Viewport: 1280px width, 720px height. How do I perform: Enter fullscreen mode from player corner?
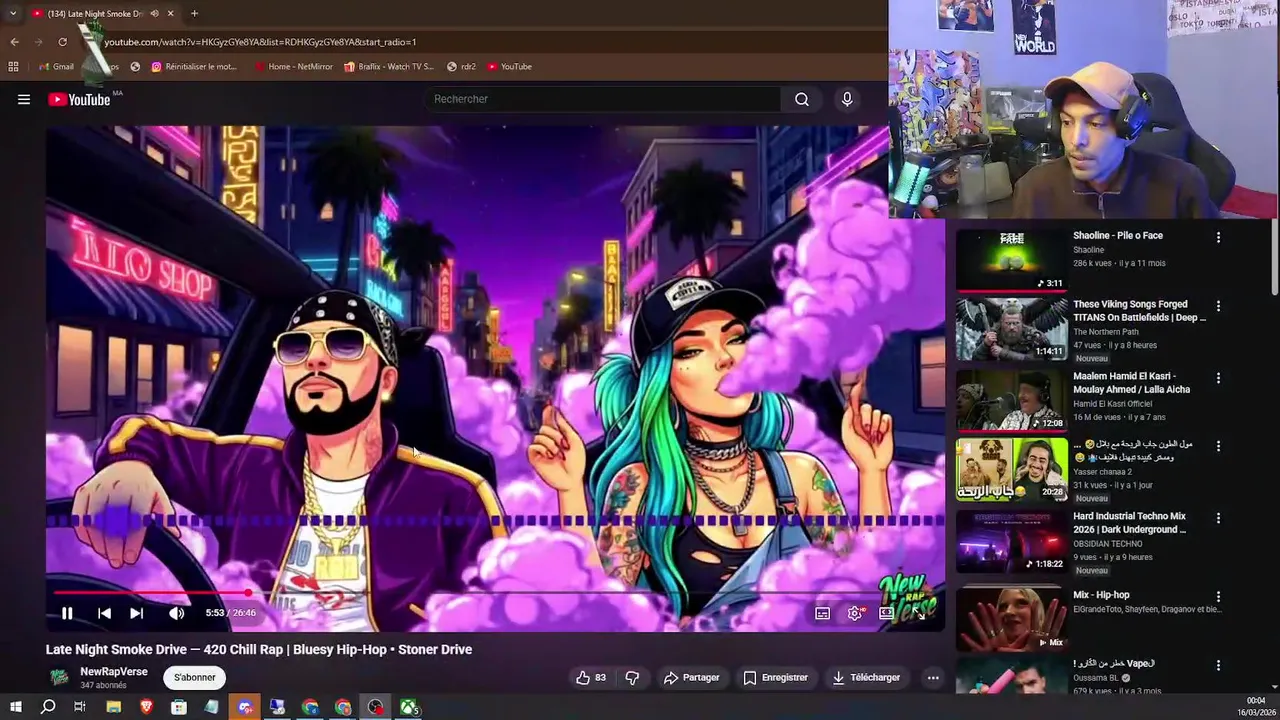[x=919, y=613]
